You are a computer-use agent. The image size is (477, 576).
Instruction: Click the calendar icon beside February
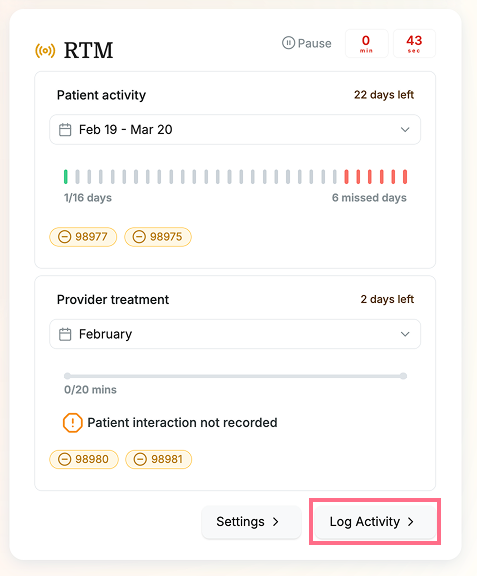(x=65, y=334)
